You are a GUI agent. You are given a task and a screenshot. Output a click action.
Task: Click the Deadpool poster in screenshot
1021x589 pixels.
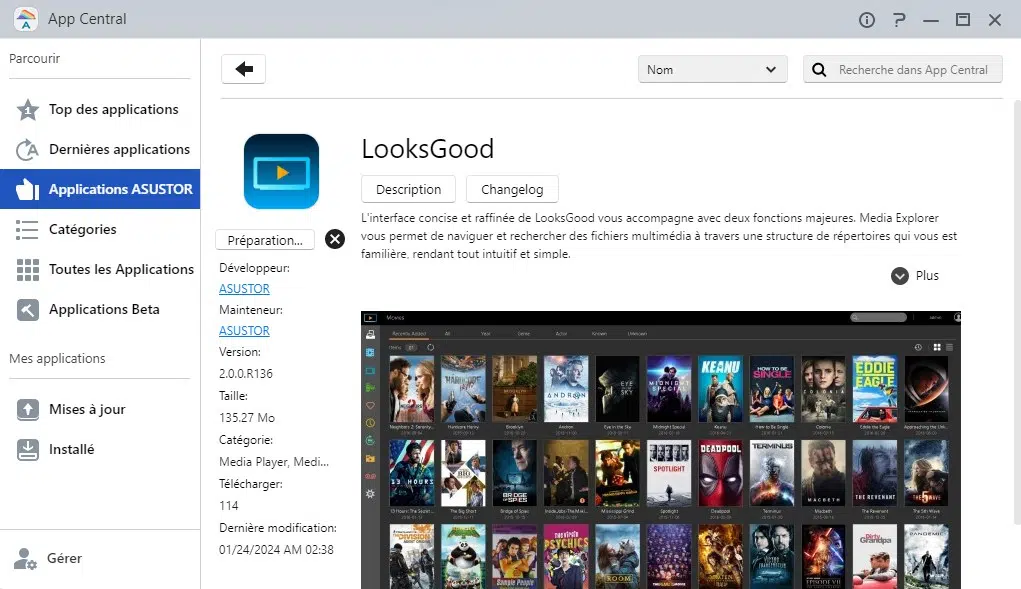[720, 473]
